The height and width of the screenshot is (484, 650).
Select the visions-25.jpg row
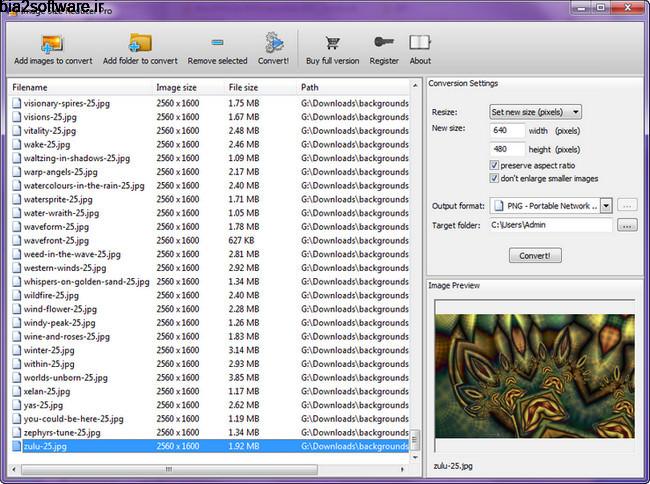tap(210, 117)
